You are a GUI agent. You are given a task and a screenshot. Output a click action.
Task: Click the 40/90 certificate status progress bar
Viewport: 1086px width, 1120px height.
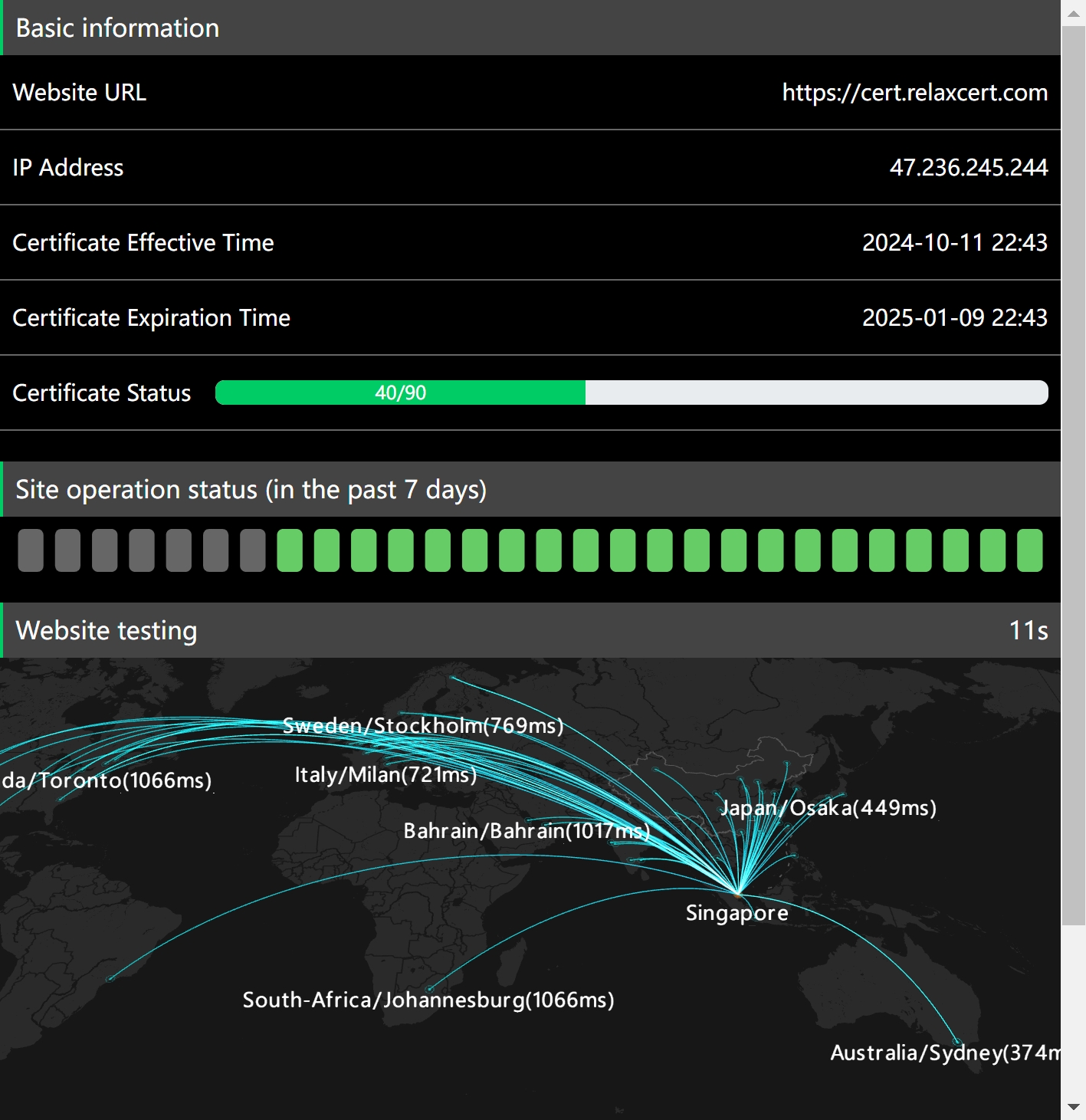coord(632,392)
